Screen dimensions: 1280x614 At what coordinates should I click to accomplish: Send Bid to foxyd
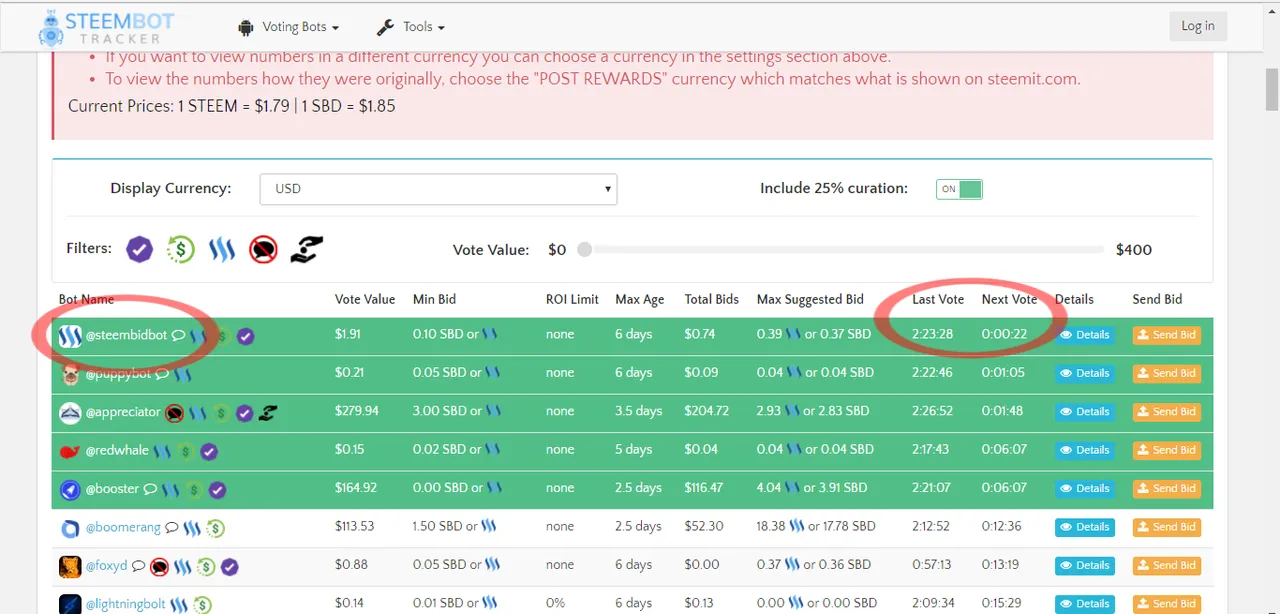[x=1167, y=565]
